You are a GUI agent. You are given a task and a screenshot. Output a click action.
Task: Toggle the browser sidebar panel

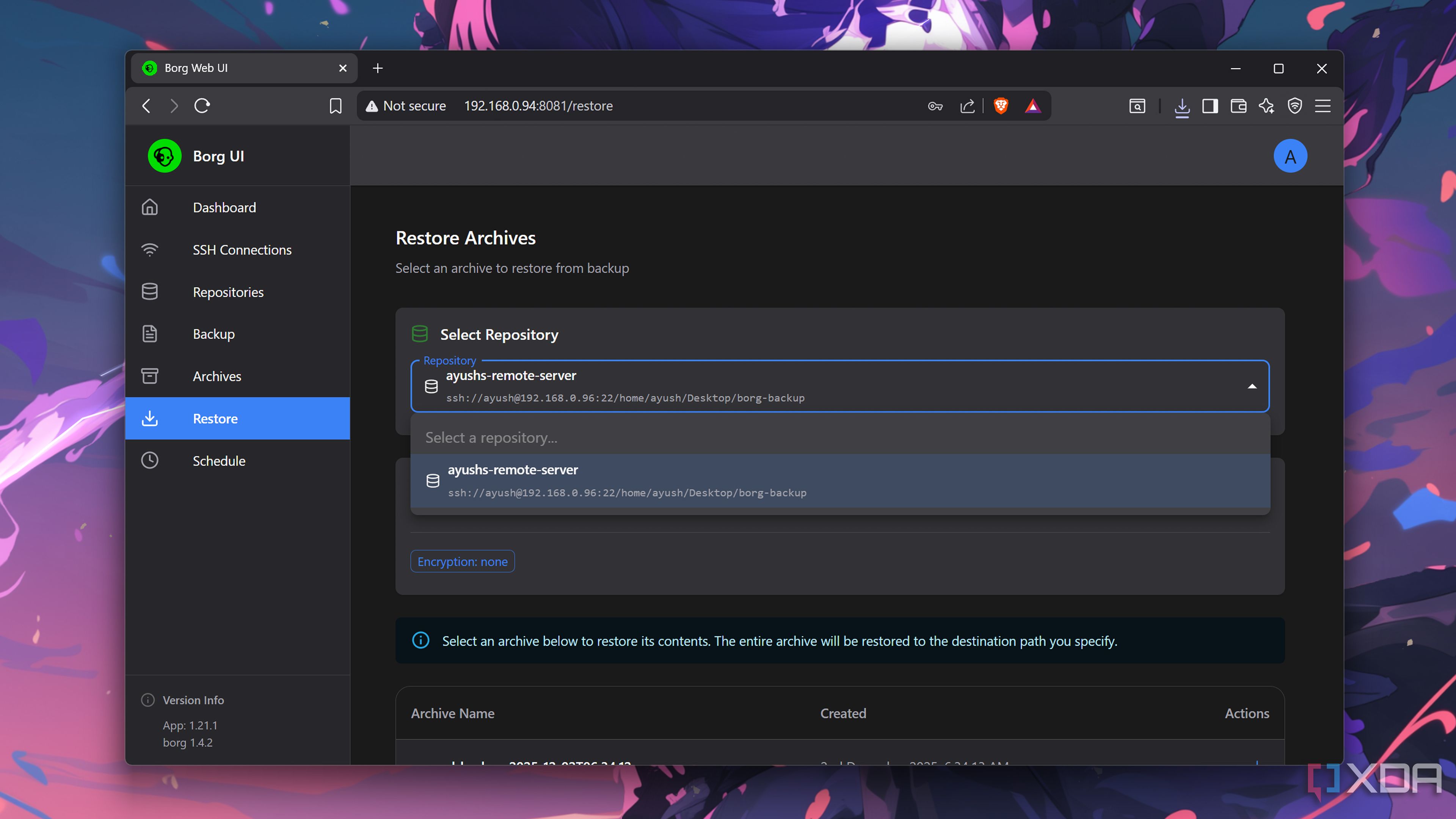click(1210, 106)
